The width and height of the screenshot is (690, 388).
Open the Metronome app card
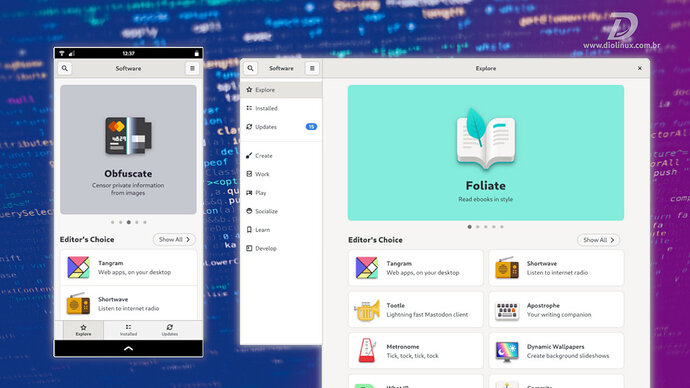pos(415,351)
